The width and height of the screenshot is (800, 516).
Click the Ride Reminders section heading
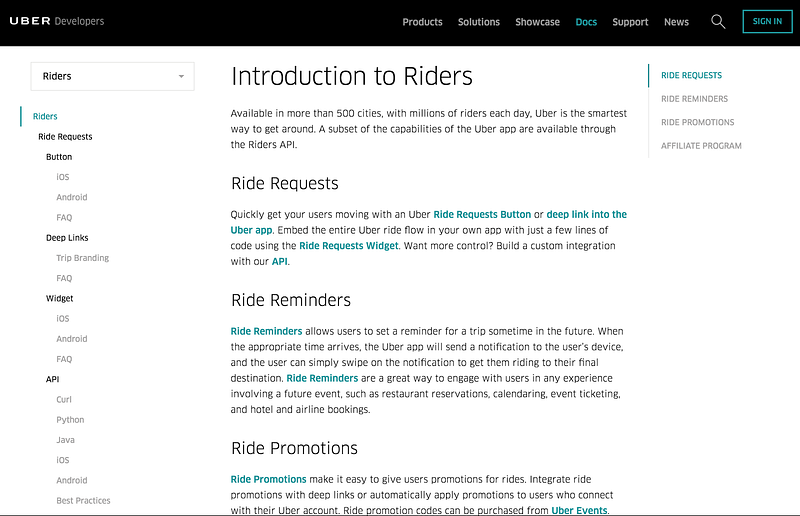pos(291,300)
